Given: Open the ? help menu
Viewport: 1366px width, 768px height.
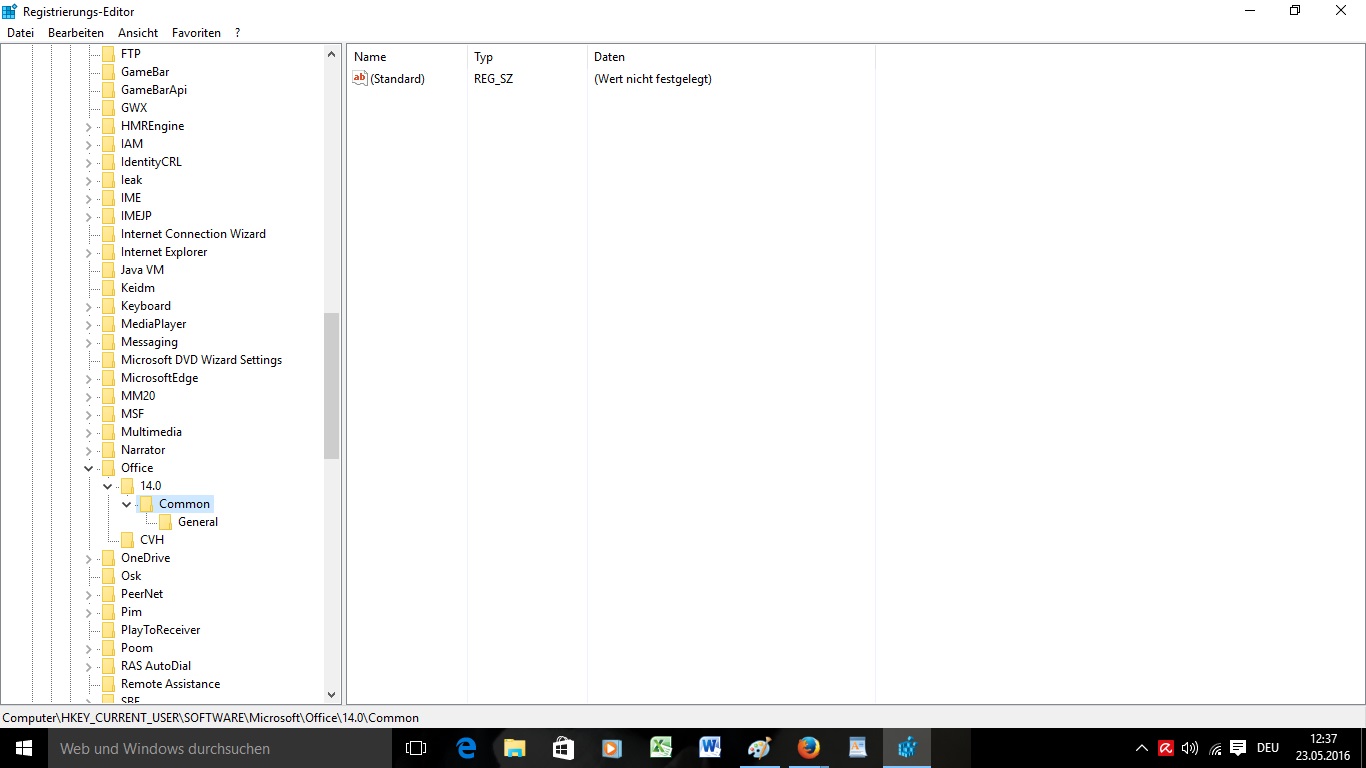Looking at the screenshot, I should pyautogui.click(x=238, y=33).
